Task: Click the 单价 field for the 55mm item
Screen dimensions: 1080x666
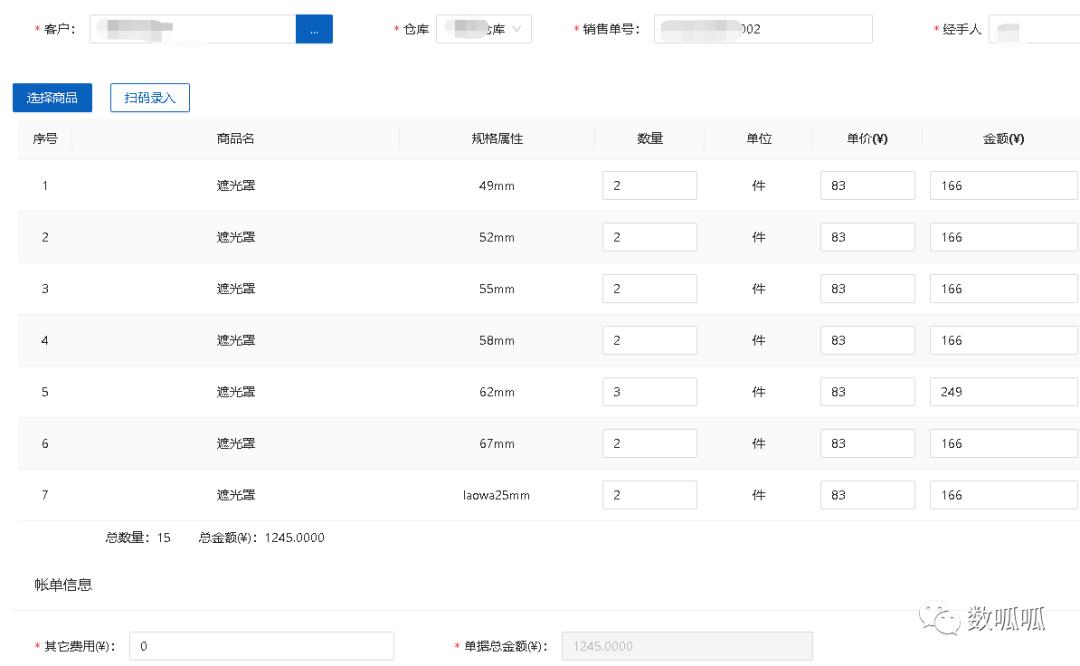Action: [867, 288]
